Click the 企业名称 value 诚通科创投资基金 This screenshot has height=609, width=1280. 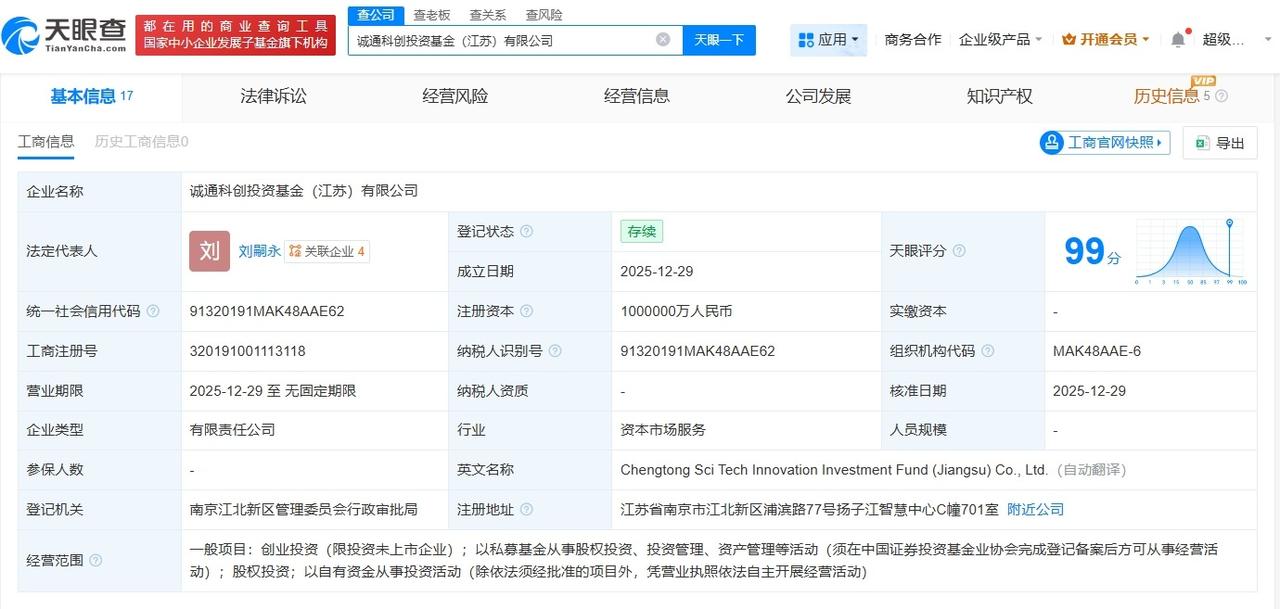[x=304, y=191]
